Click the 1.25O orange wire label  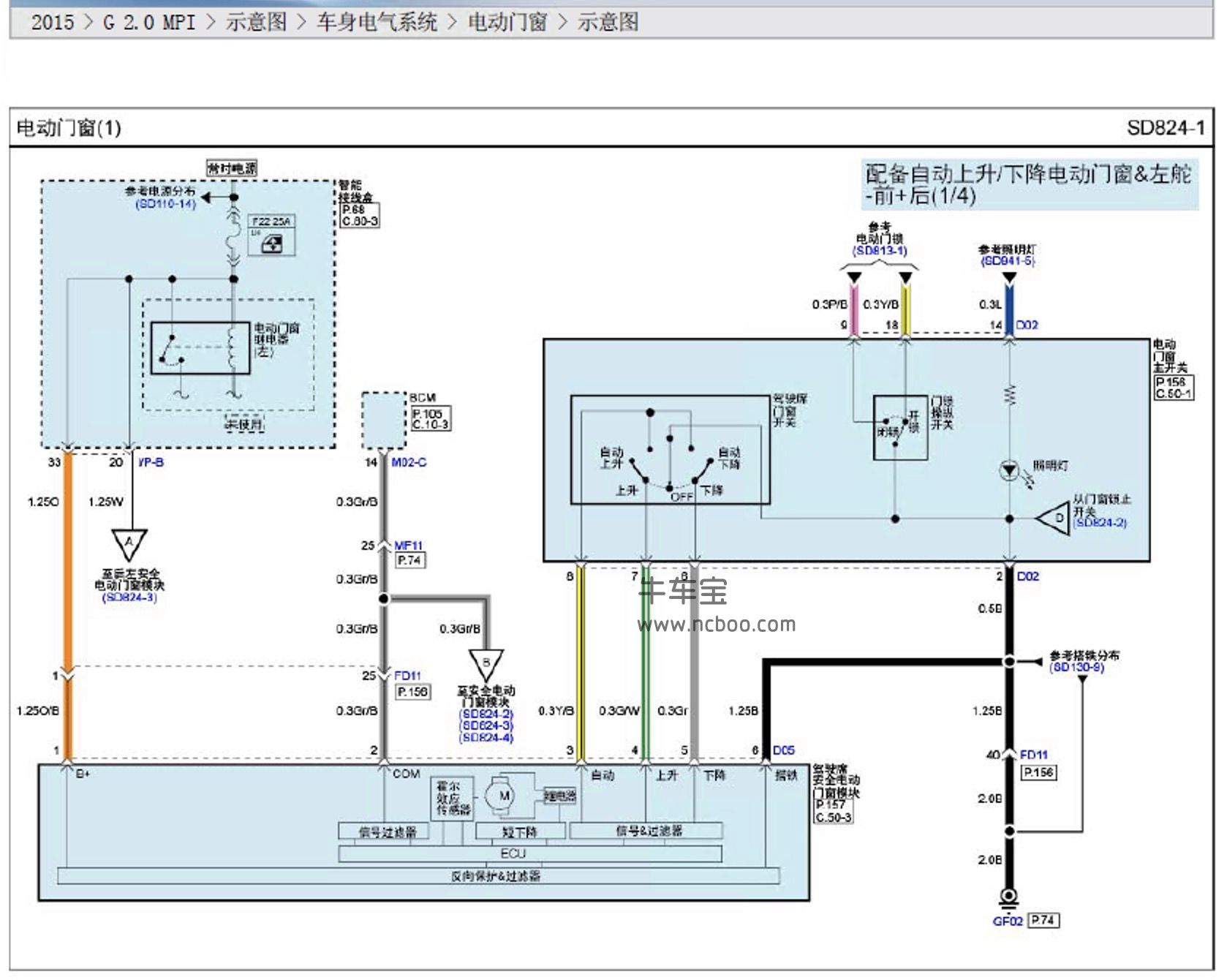click(x=43, y=502)
